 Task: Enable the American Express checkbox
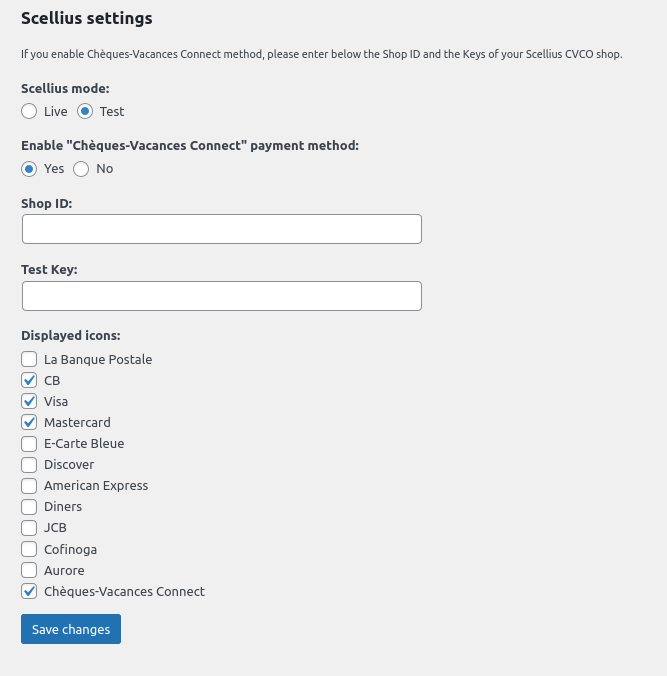pyautogui.click(x=29, y=485)
